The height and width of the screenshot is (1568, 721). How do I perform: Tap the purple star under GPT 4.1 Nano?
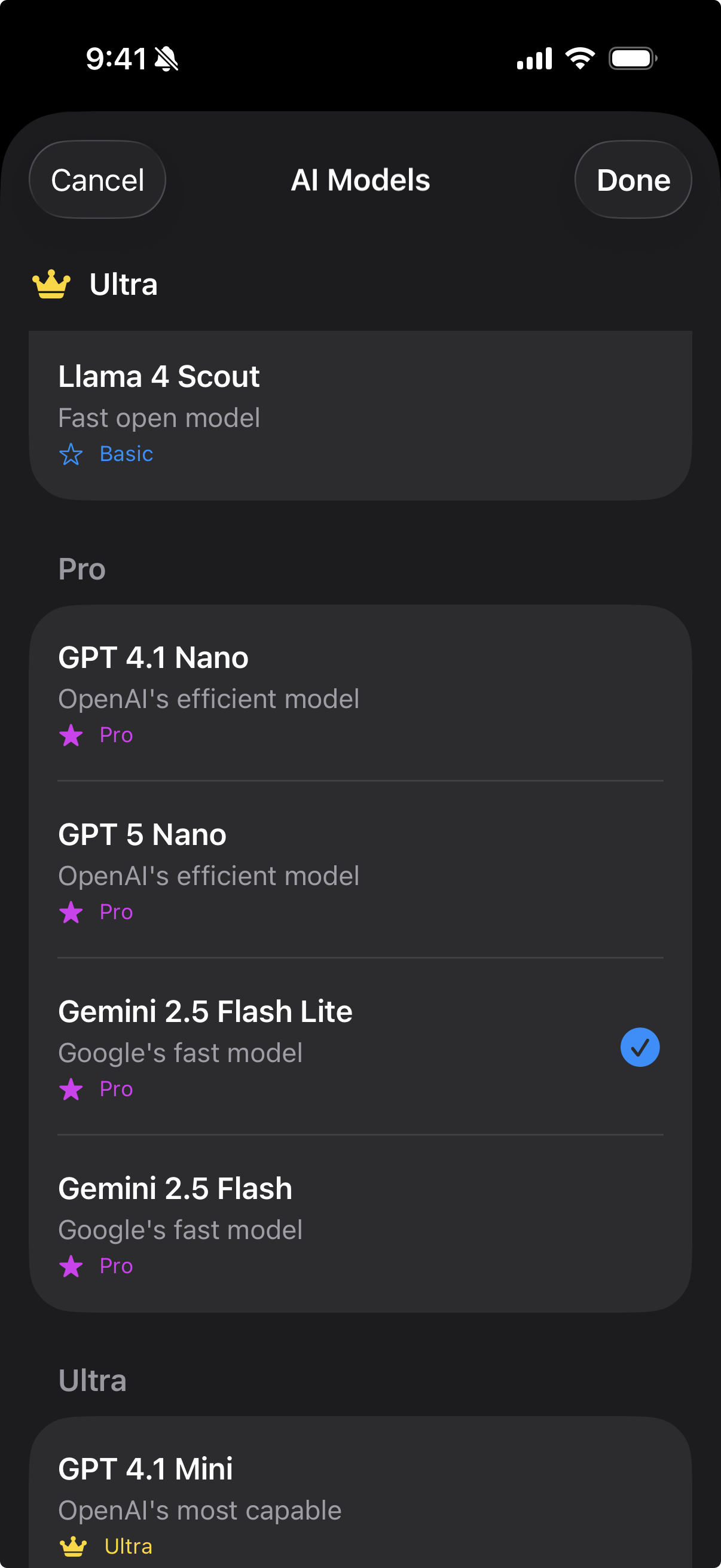71,736
